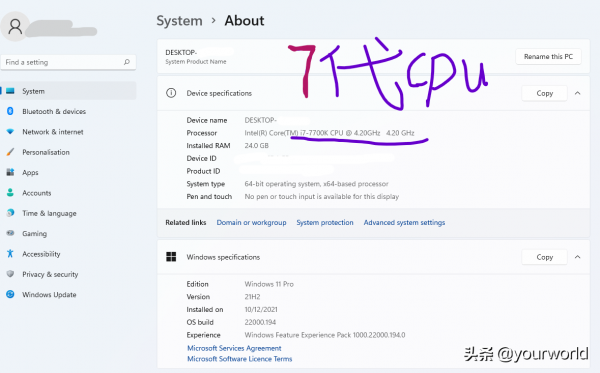Click the Windows 11 Pro edition value
The width and height of the screenshot is (600, 373).
(x=269, y=284)
